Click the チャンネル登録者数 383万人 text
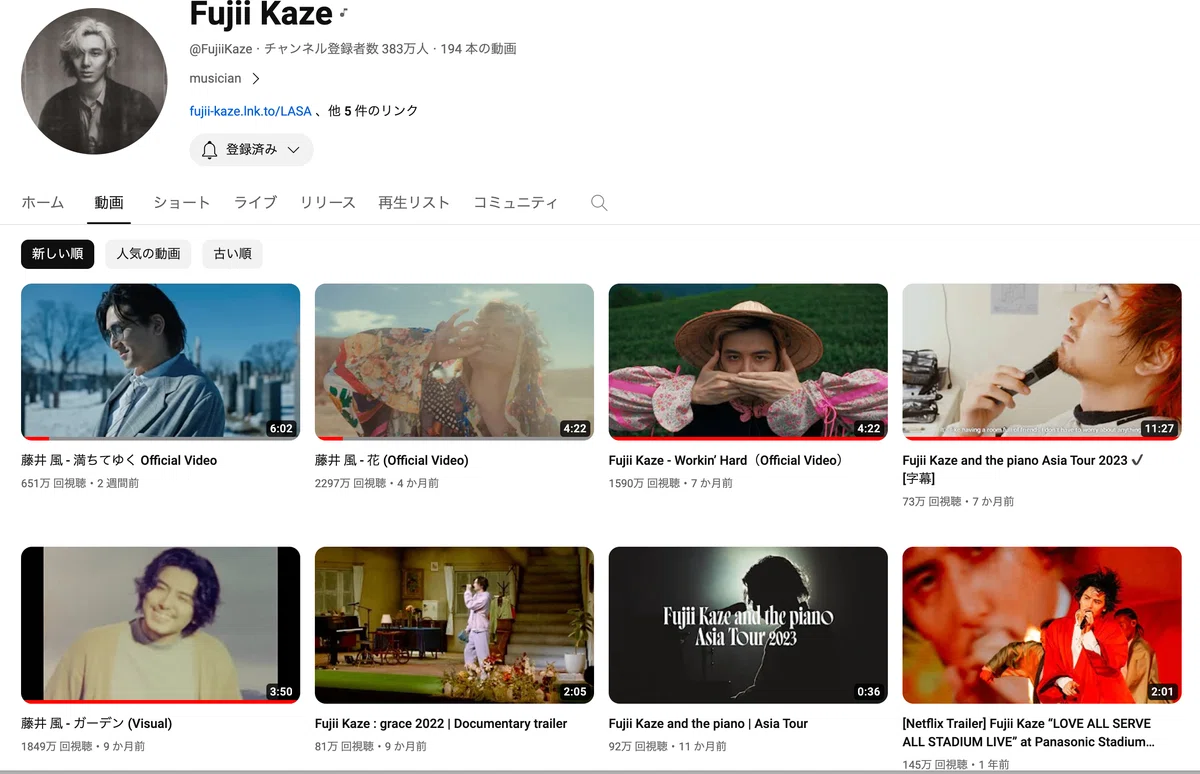The image size is (1200, 774). pyautogui.click(x=346, y=49)
